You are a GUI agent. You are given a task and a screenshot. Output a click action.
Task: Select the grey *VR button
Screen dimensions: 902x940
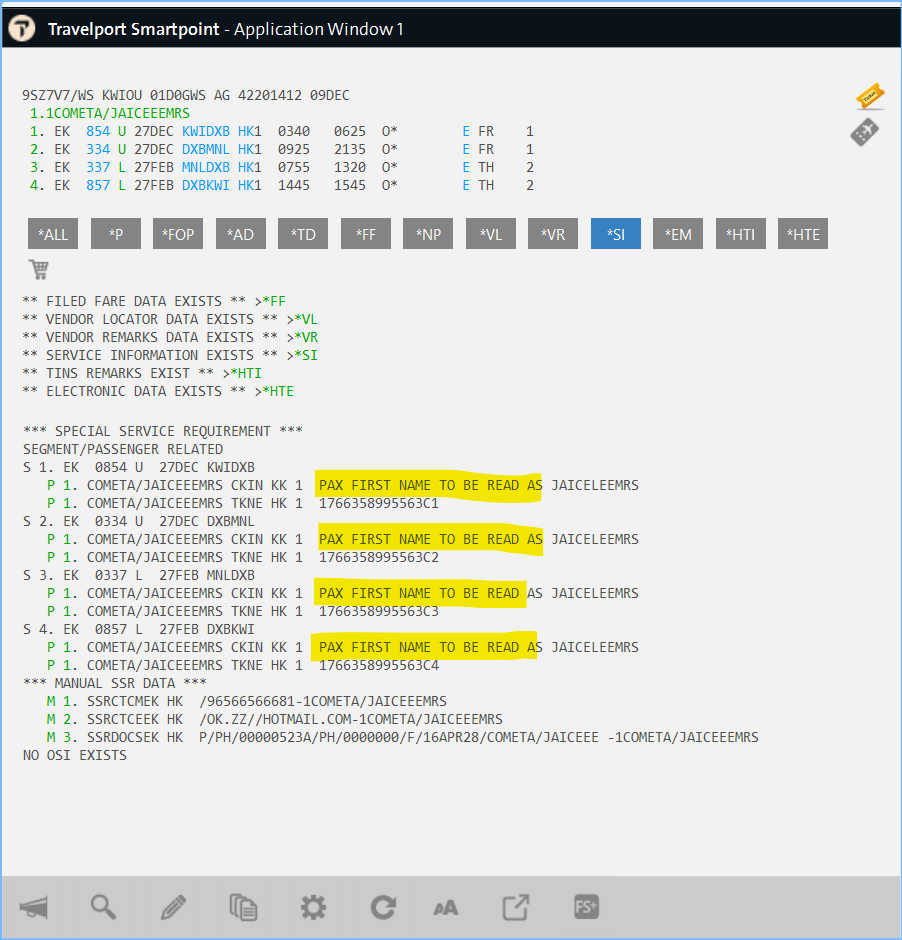point(553,234)
